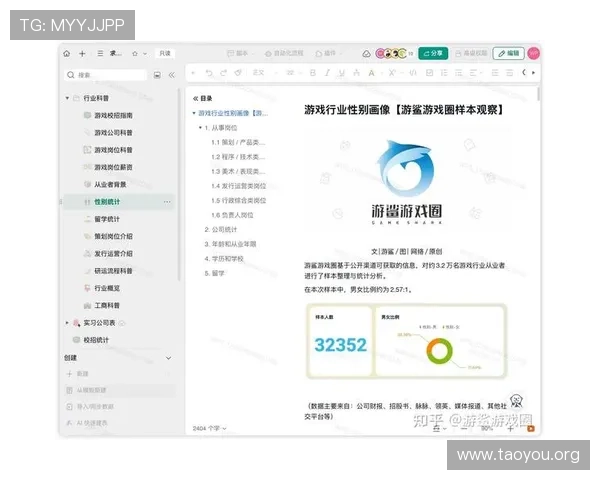
Task: Collapse the 目录 outline panel
Action: pyautogui.click(x=196, y=98)
